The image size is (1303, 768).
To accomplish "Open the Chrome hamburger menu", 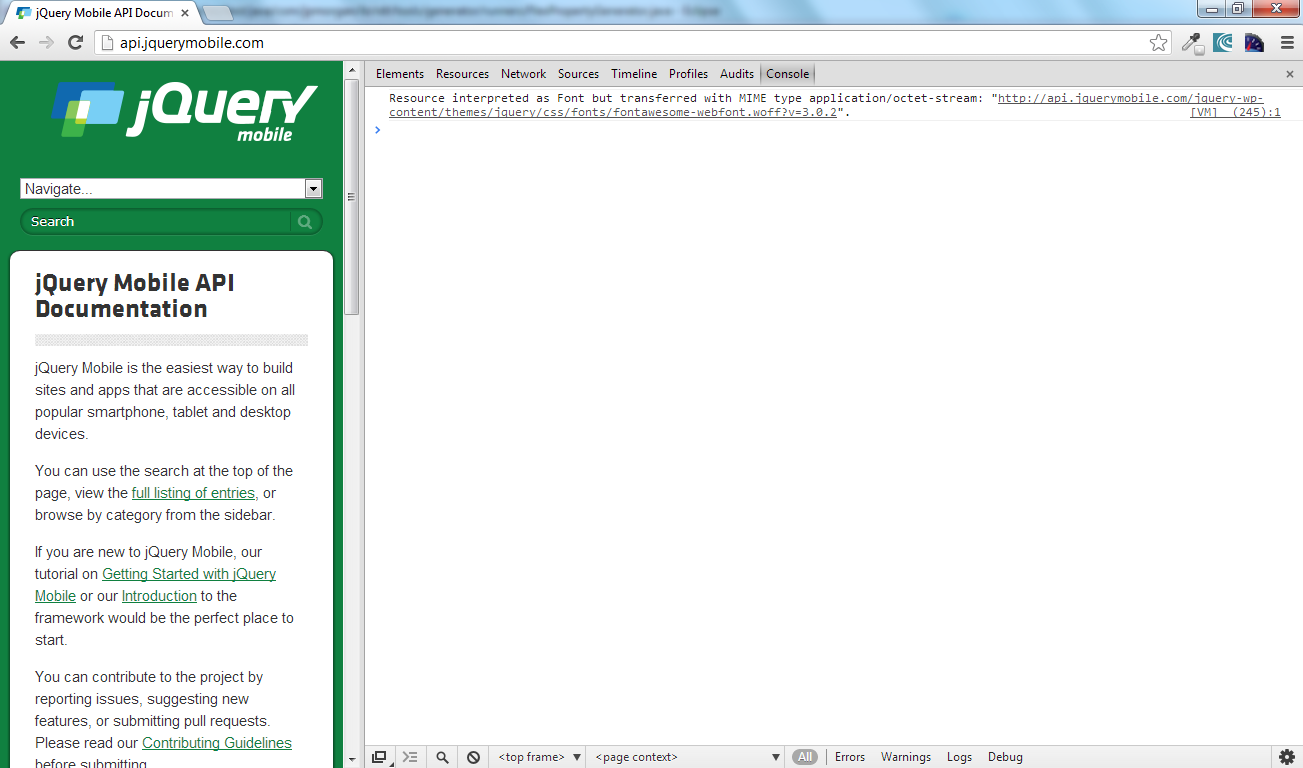I will pos(1287,42).
